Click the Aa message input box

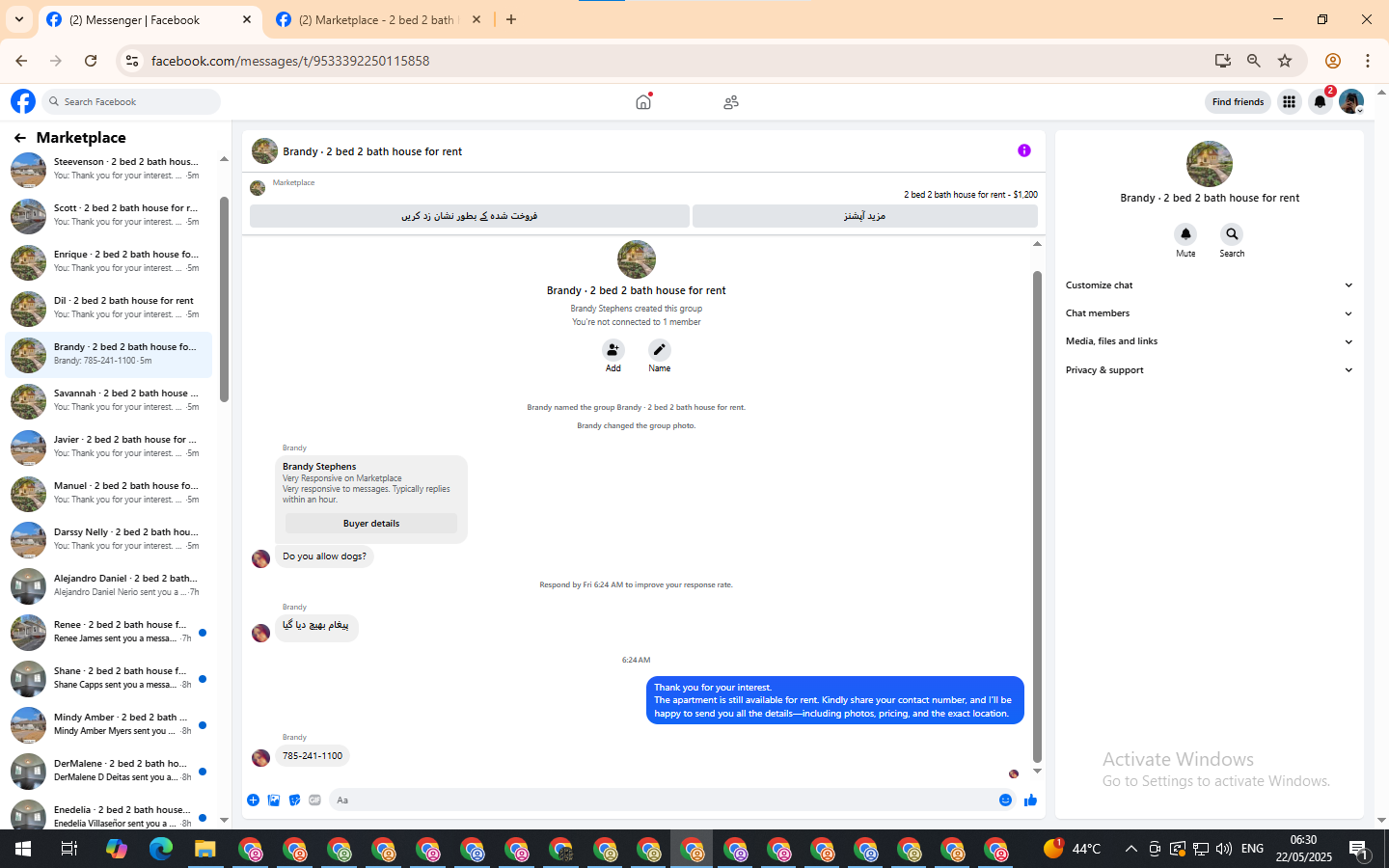click(x=664, y=800)
